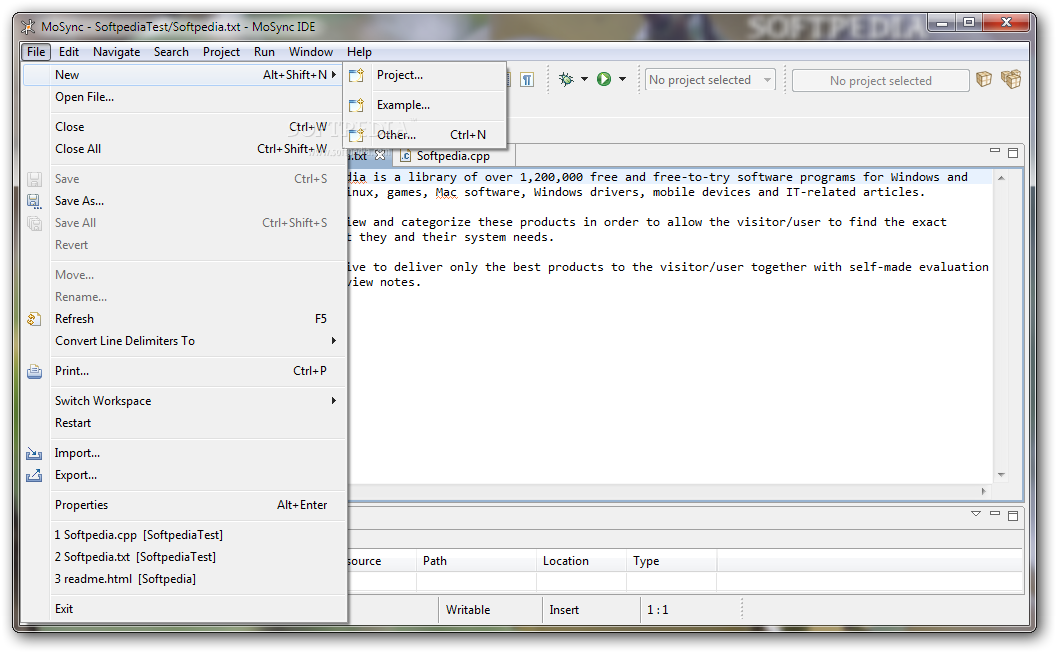
Task: Open the bottom view menu triangle
Action: pyautogui.click(x=975, y=514)
